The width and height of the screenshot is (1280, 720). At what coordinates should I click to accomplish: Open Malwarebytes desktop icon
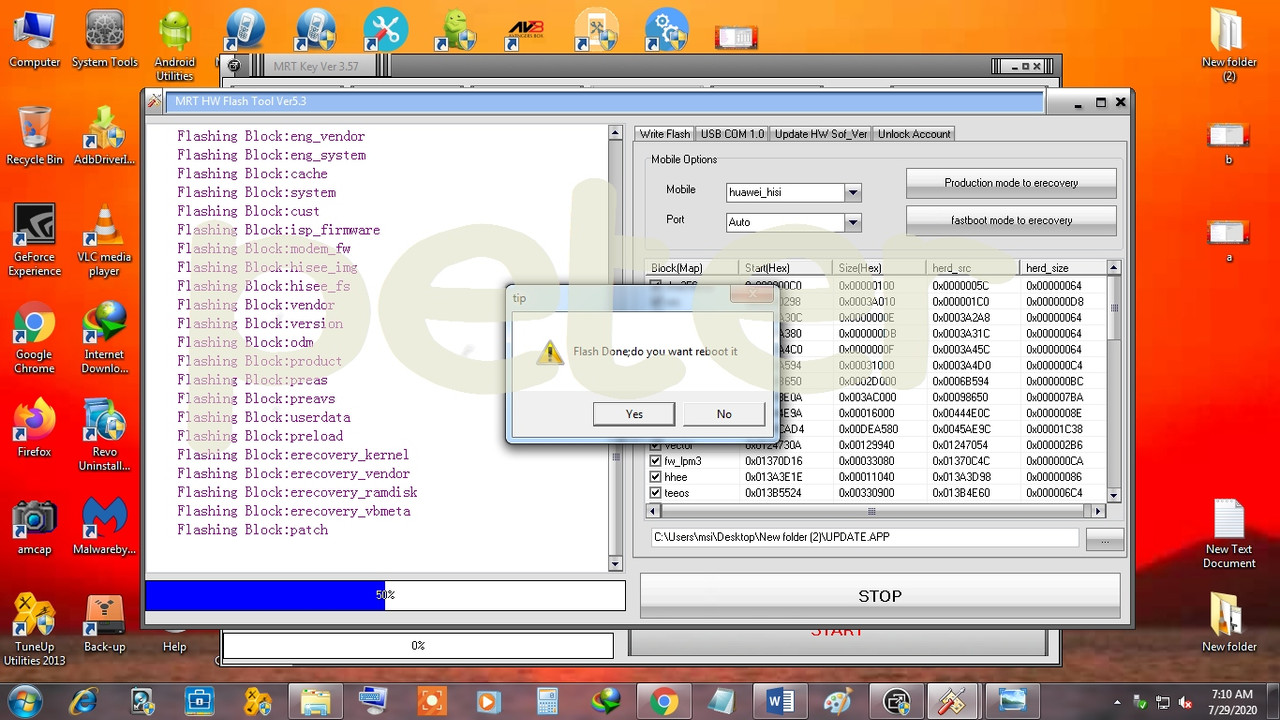(104, 525)
